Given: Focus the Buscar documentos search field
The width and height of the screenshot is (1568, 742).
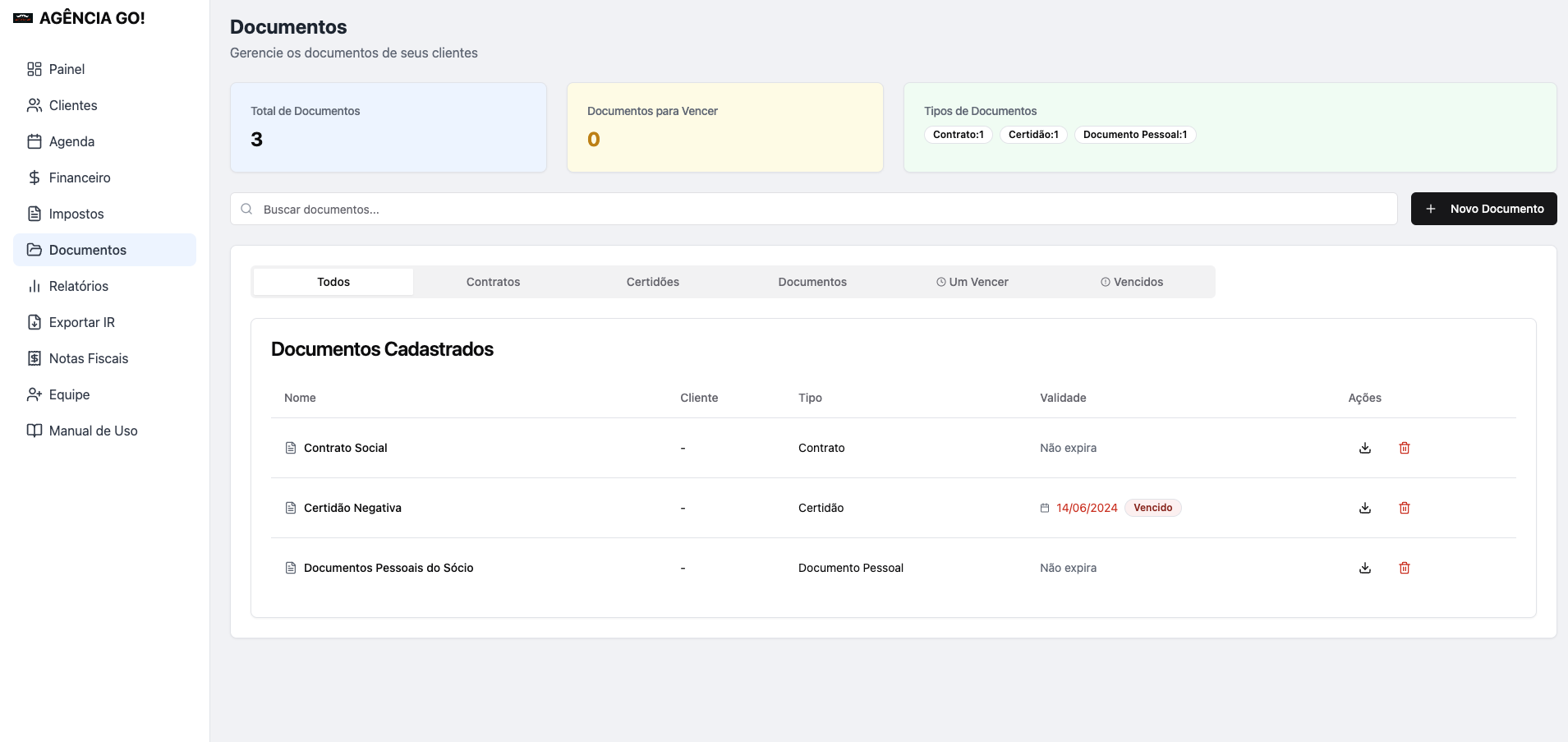Looking at the screenshot, I should click(813, 209).
